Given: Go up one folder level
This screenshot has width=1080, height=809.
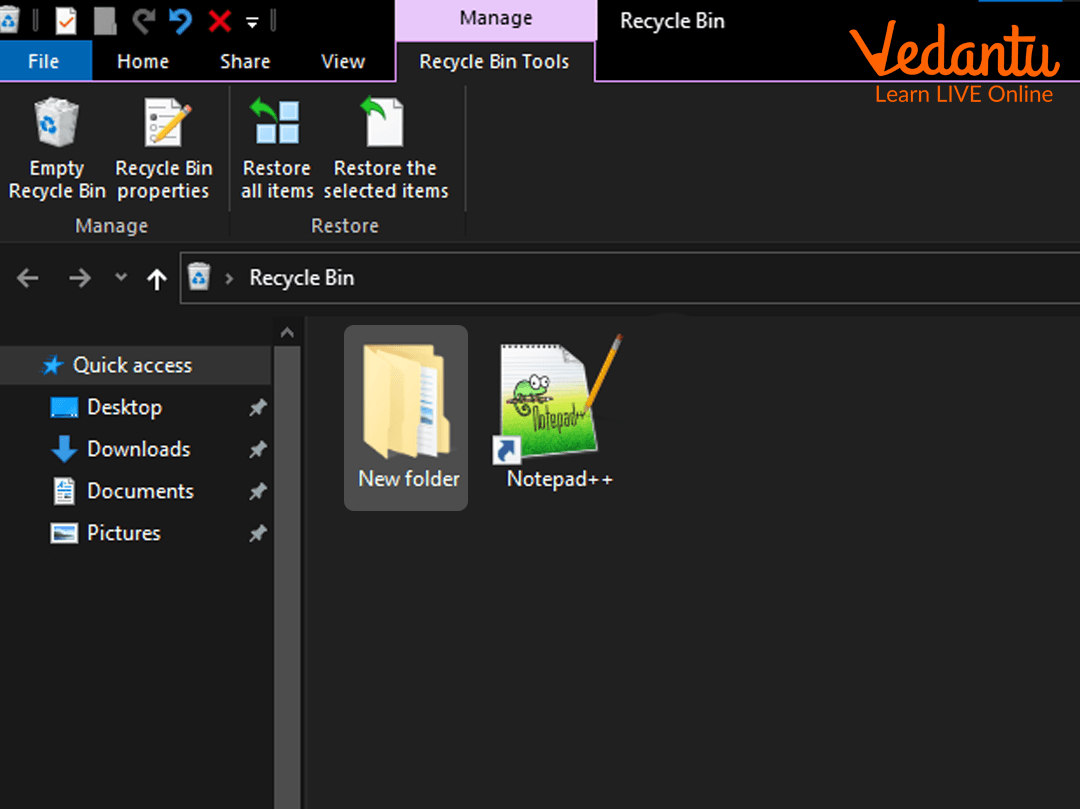Looking at the screenshot, I should (156, 279).
